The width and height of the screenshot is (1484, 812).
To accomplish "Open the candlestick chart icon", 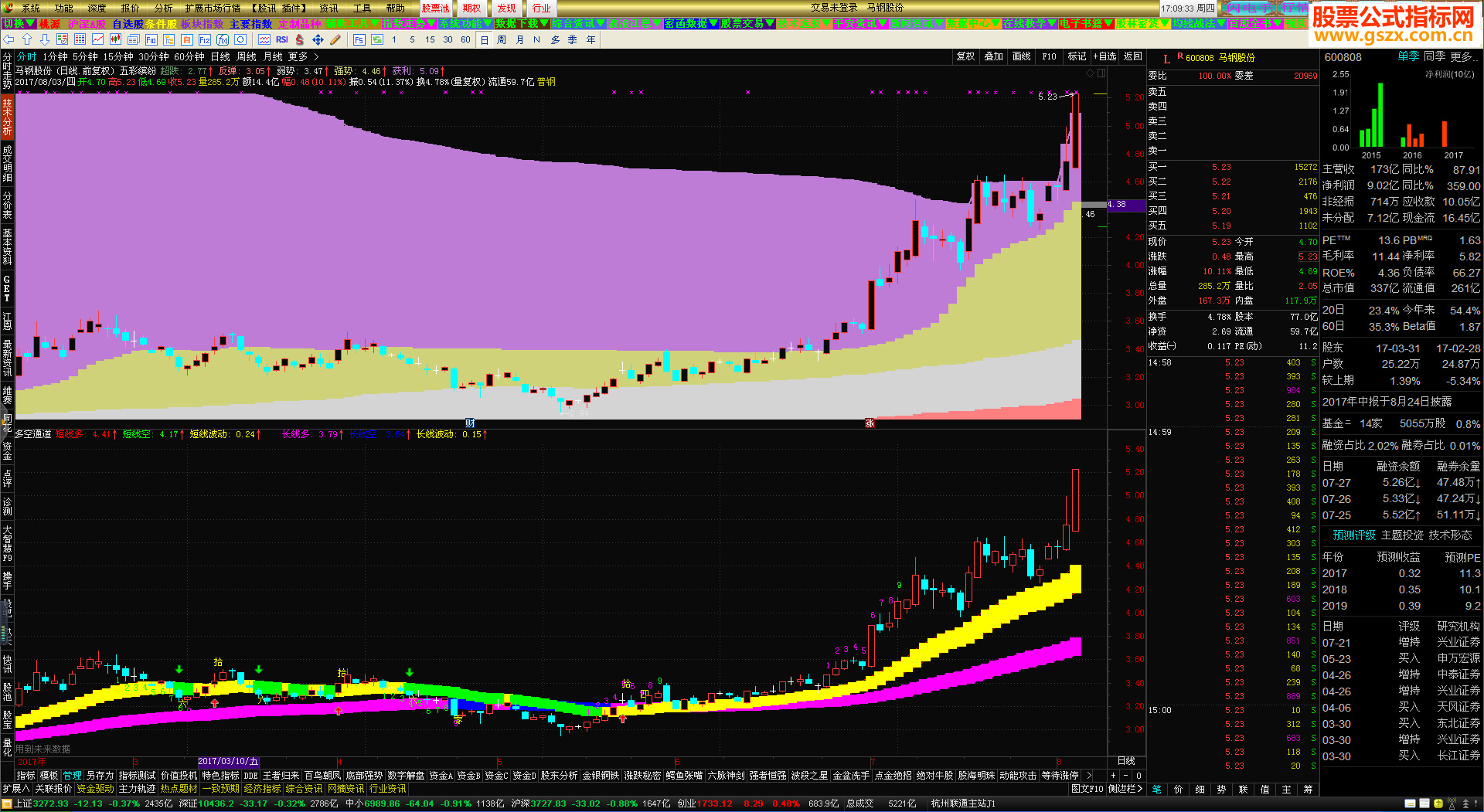I will (x=115, y=39).
